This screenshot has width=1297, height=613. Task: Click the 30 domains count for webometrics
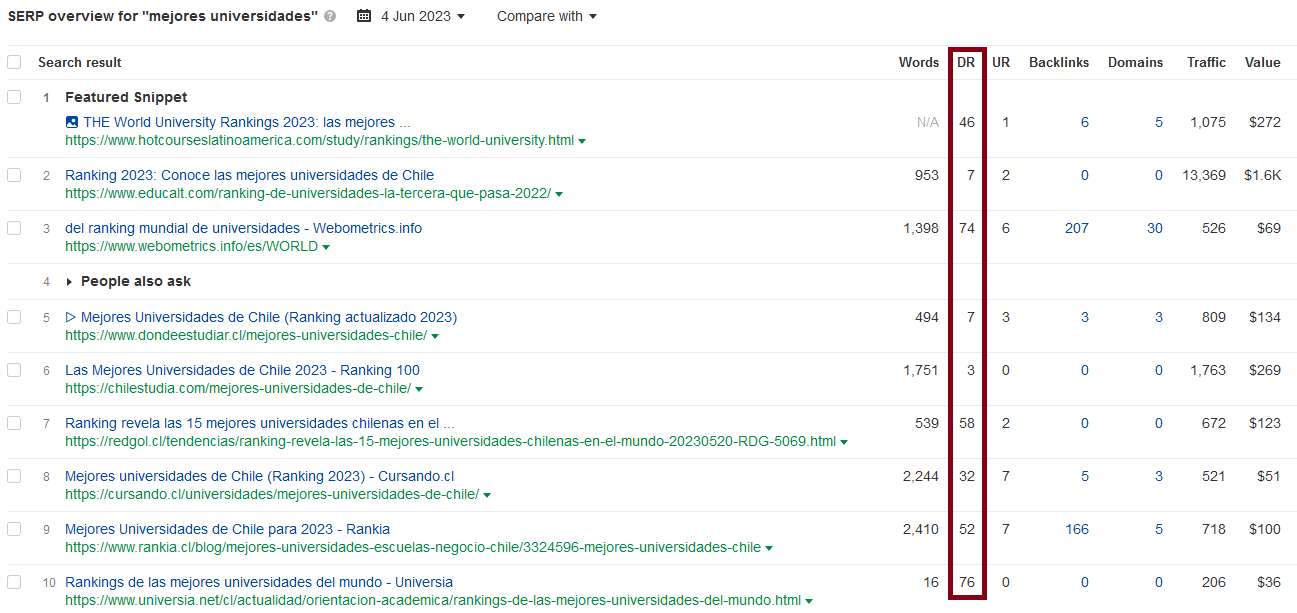[1154, 228]
